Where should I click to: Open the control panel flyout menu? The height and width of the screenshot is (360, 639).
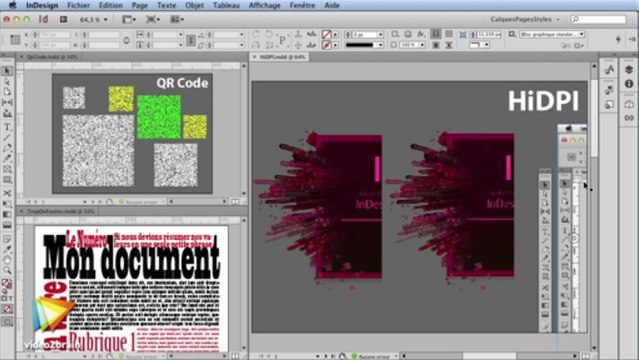point(632,39)
